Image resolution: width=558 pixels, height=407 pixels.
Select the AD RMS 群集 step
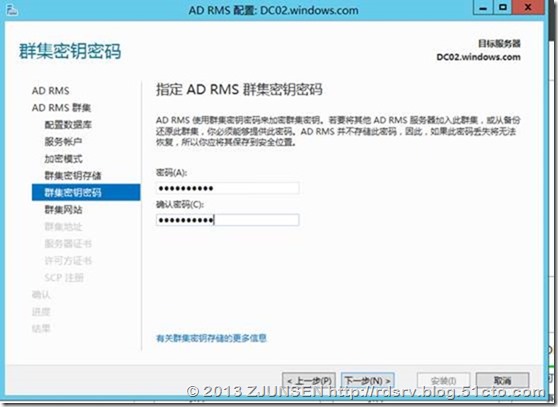tap(61, 108)
